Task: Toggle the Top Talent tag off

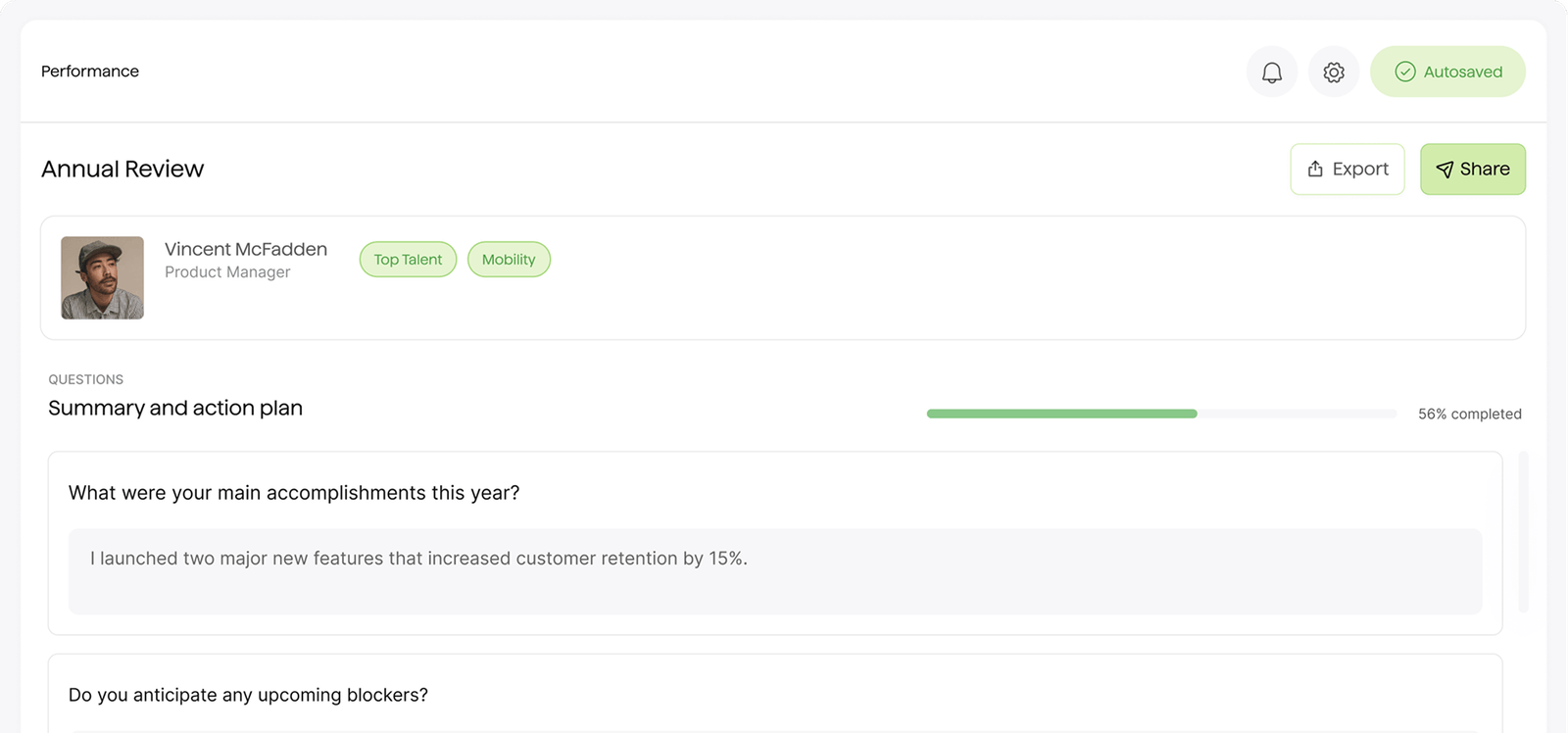Action: [407, 259]
